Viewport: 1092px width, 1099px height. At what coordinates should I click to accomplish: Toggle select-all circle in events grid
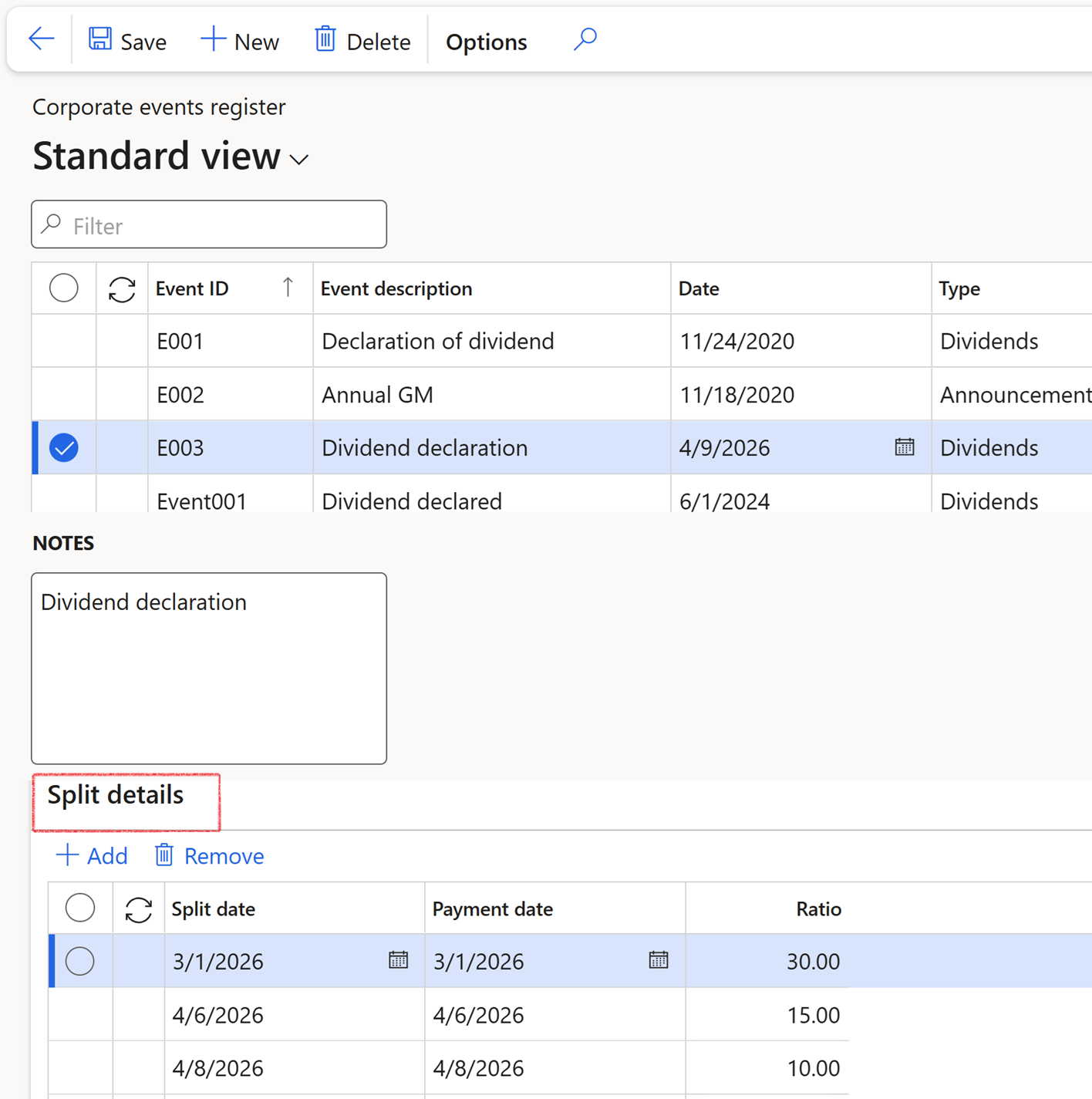click(64, 288)
